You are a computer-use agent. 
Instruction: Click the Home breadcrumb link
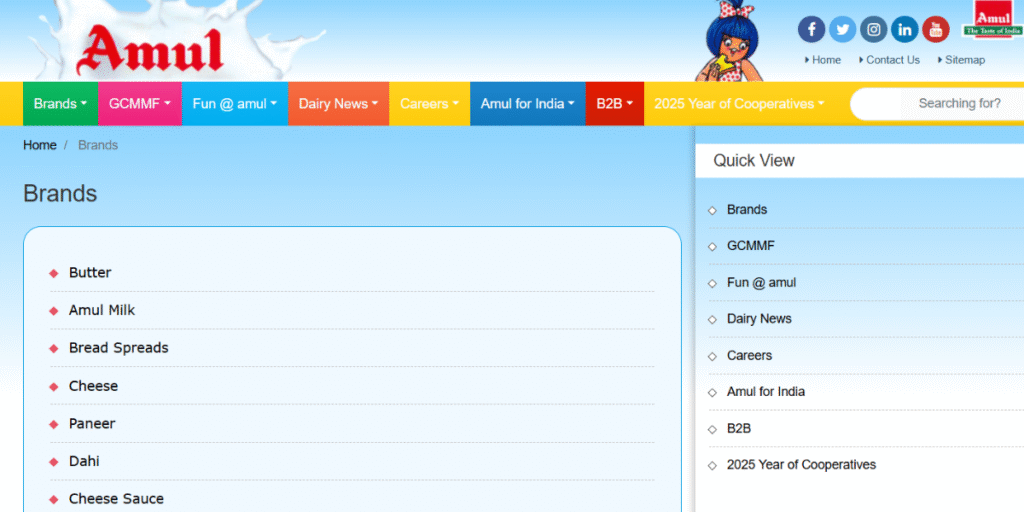tap(40, 145)
